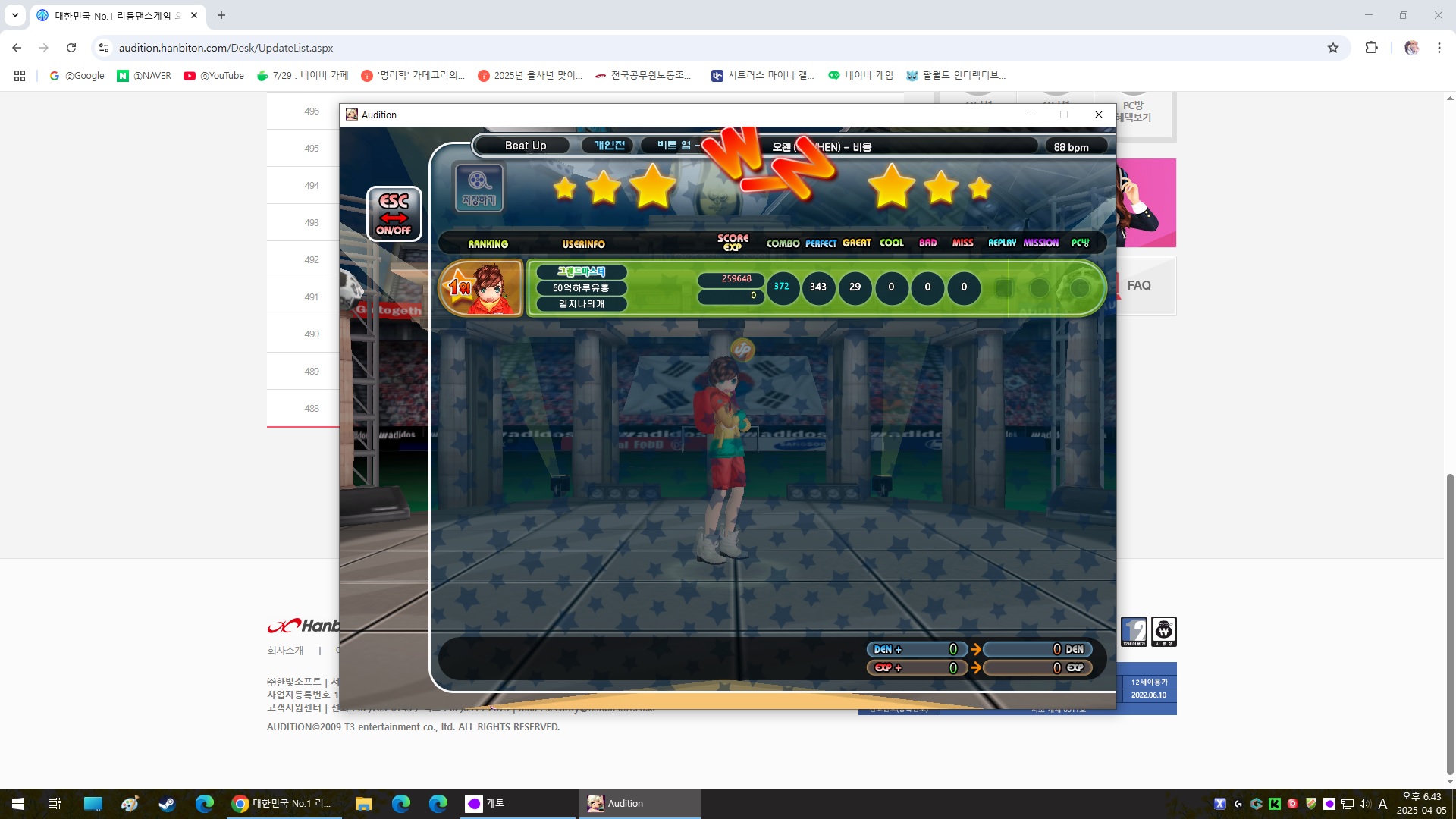Viewport: 1456px width, 819px height.
Task: Bookmark this page with the star icon
Action: point(1332,48)
